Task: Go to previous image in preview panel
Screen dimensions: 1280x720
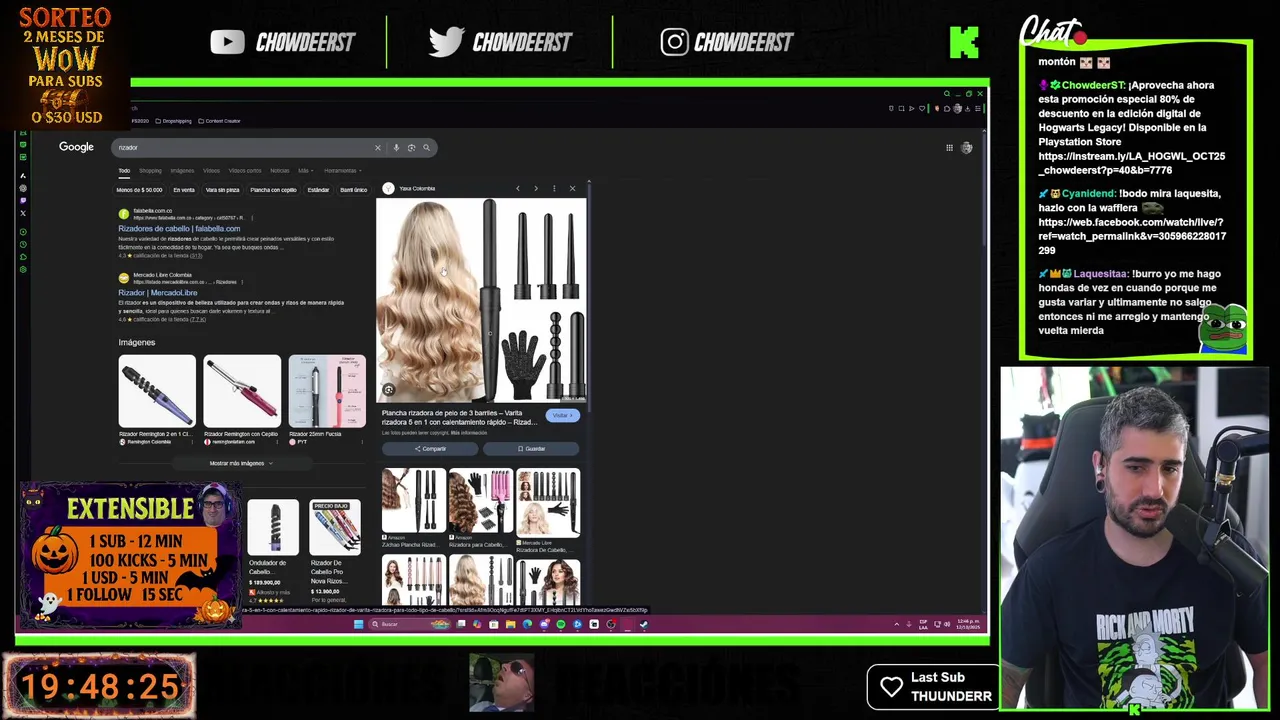Action: pos(517,188)
